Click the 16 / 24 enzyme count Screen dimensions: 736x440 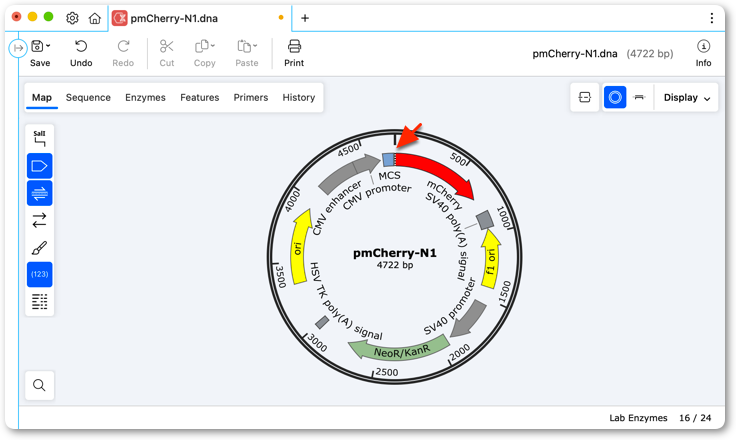click(695, 418)
